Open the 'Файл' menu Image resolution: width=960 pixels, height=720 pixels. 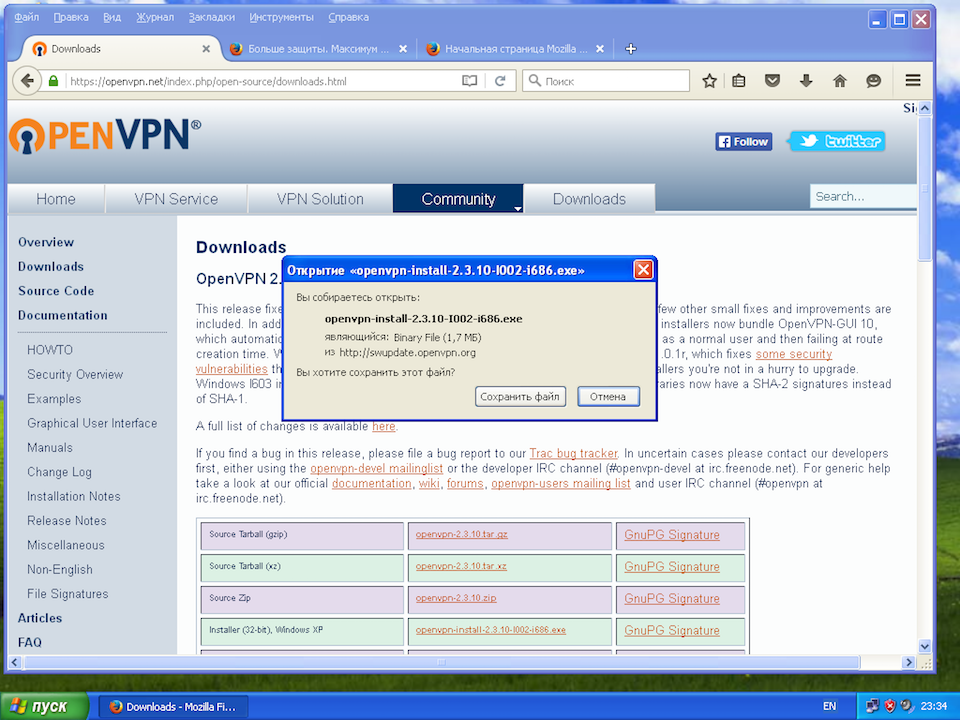coord(27,17)
